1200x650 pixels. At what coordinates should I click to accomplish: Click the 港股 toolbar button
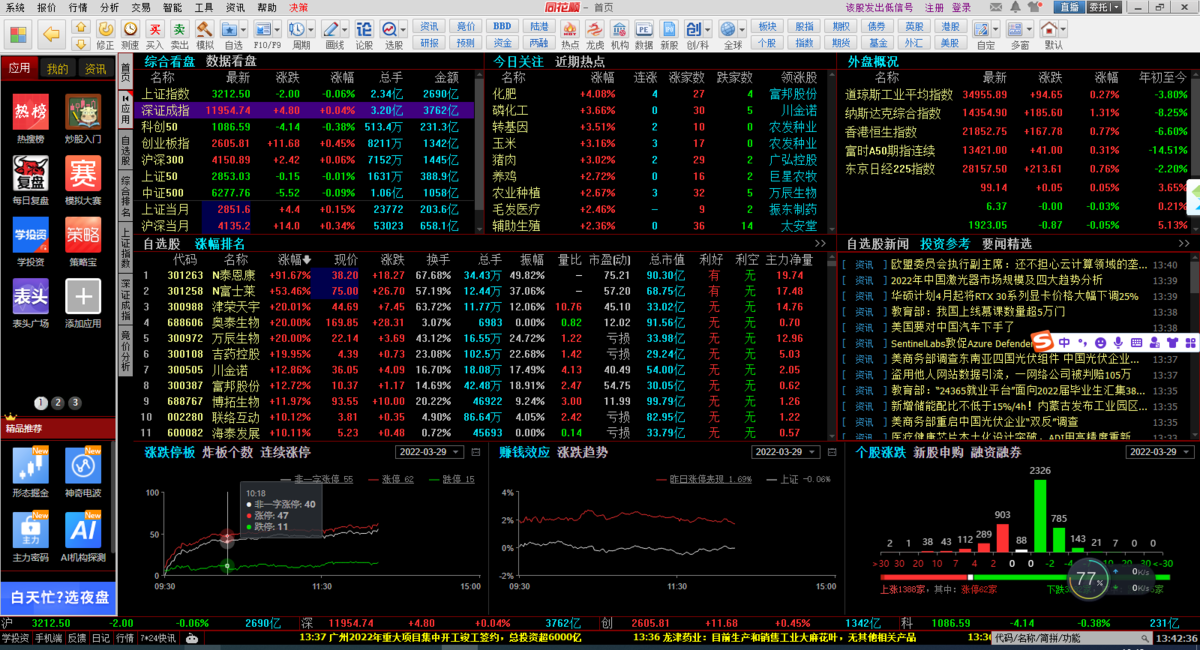click(x=949, y=27)
